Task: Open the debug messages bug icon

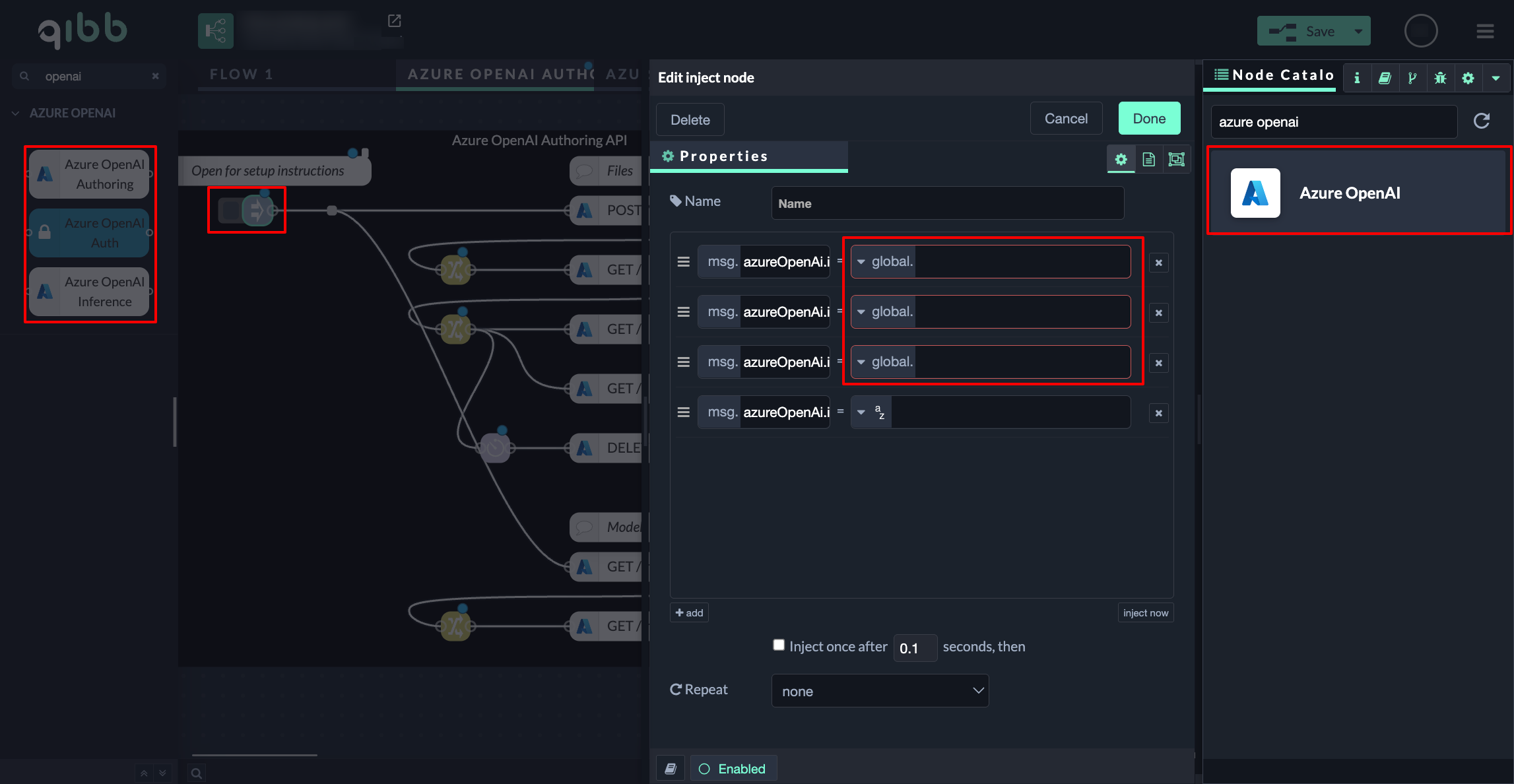Action: click(1440, 78)
